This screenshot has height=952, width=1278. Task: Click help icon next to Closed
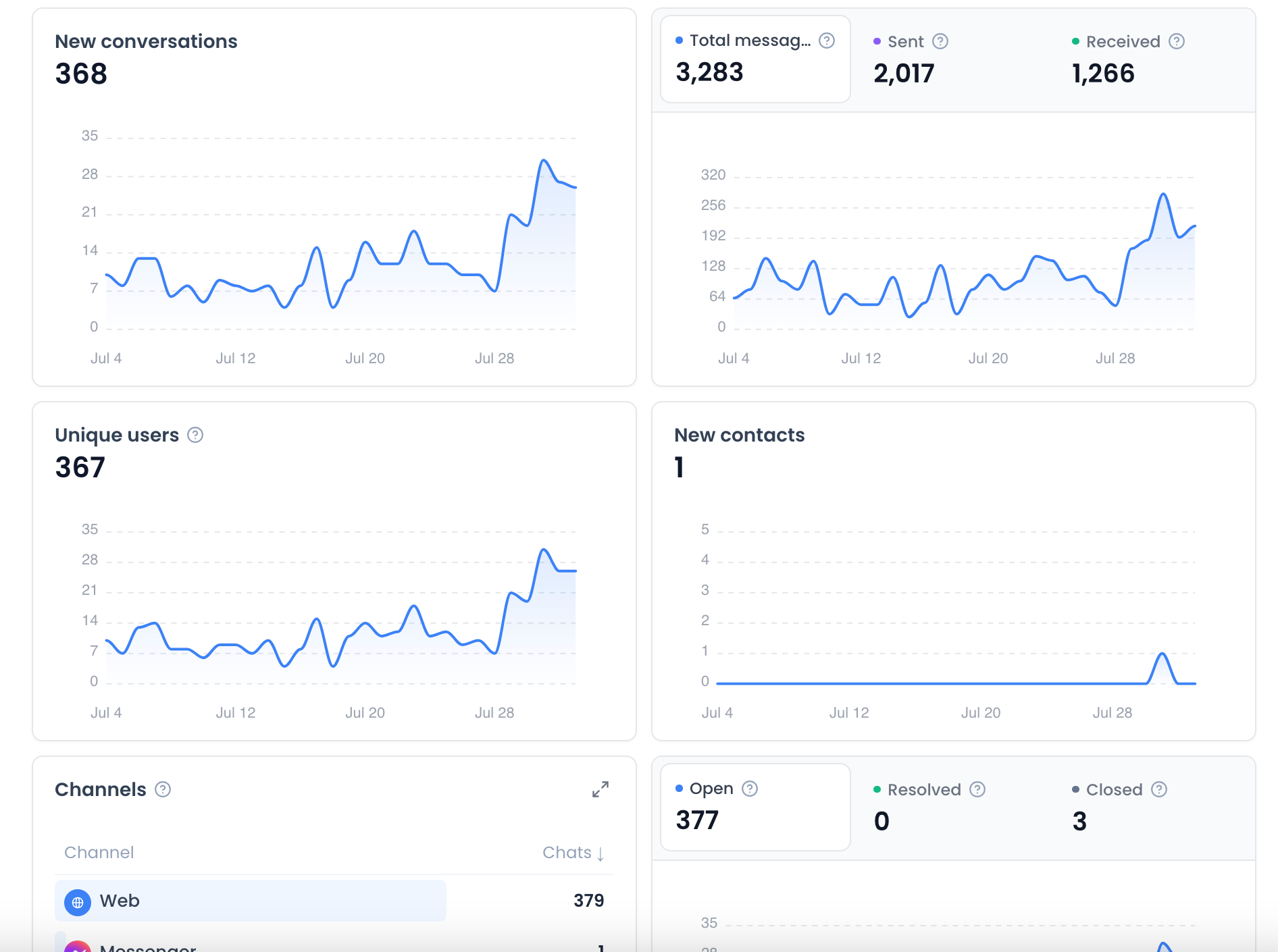click(1159, 789)
